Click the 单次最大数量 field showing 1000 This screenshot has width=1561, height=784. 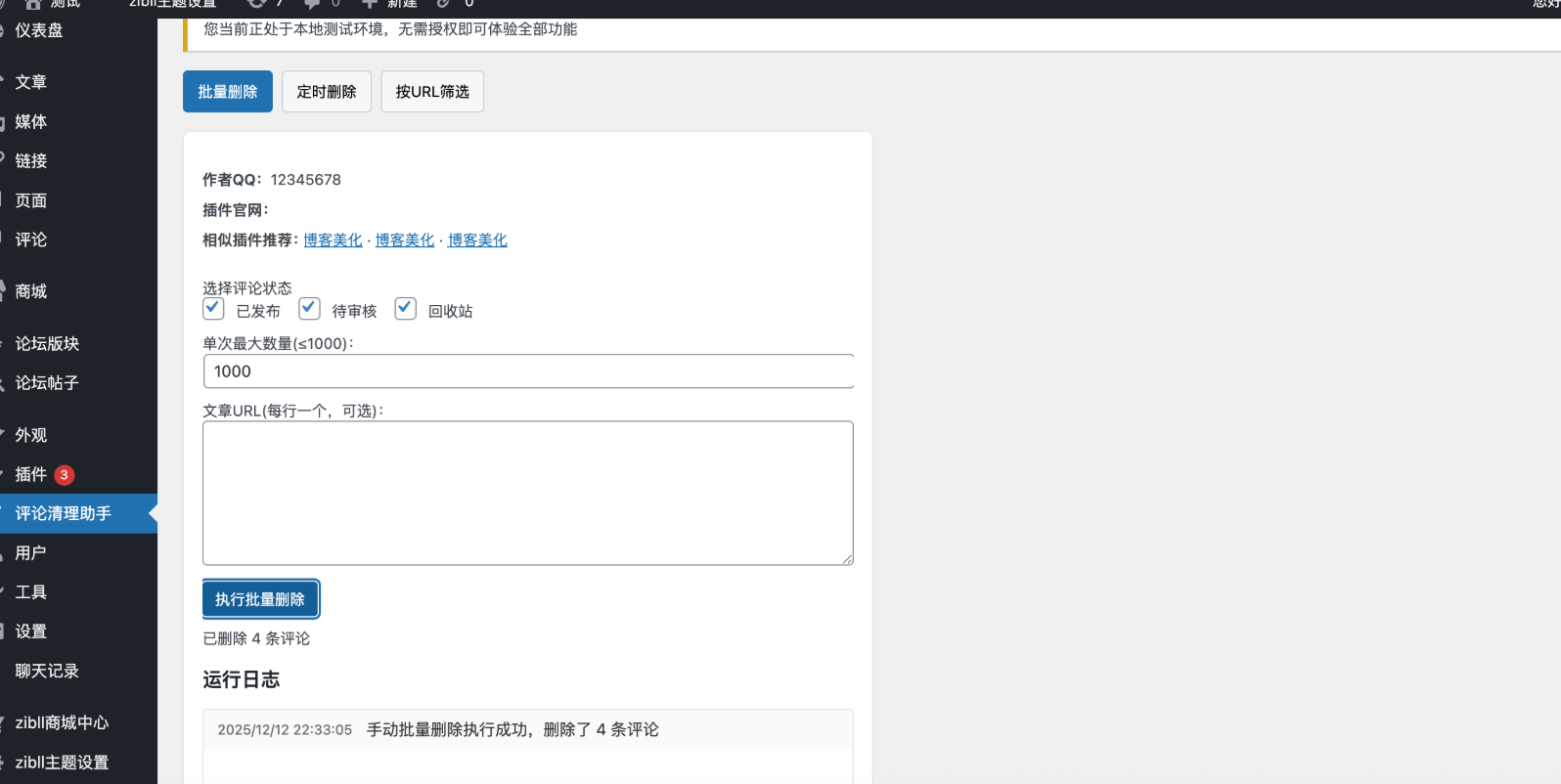coord(528,371)
